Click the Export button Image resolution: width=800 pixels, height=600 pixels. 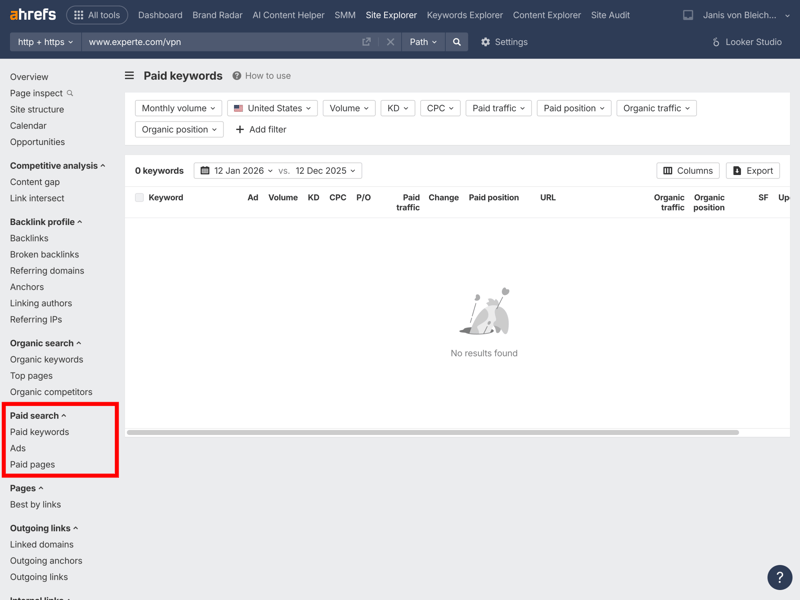[x=753, y=171]
